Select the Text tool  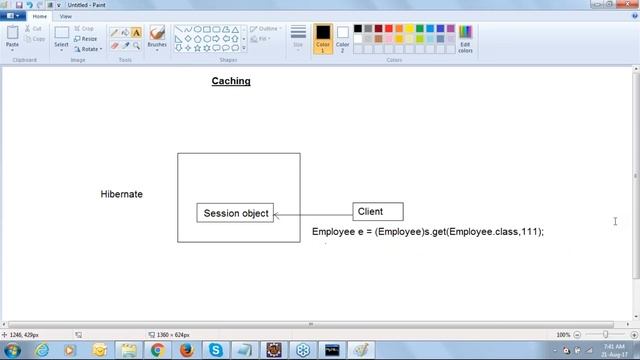(136, 33)
